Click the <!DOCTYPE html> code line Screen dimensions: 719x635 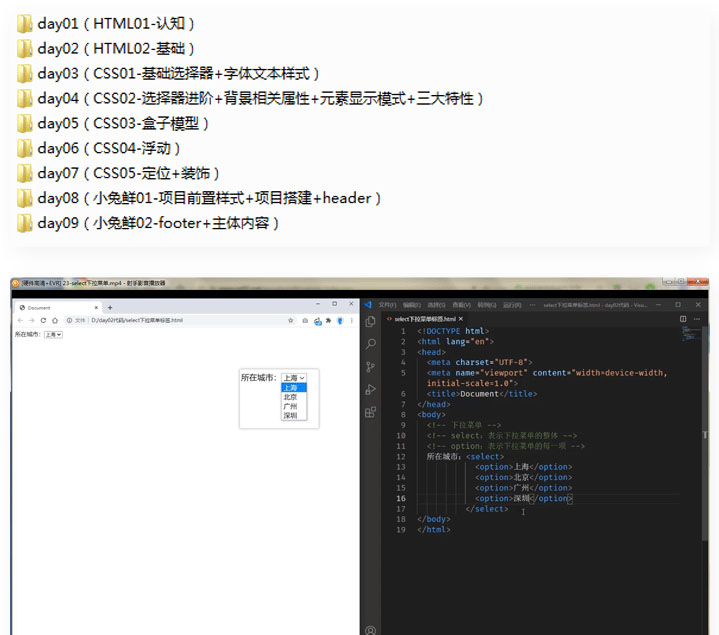pos(453,331)
